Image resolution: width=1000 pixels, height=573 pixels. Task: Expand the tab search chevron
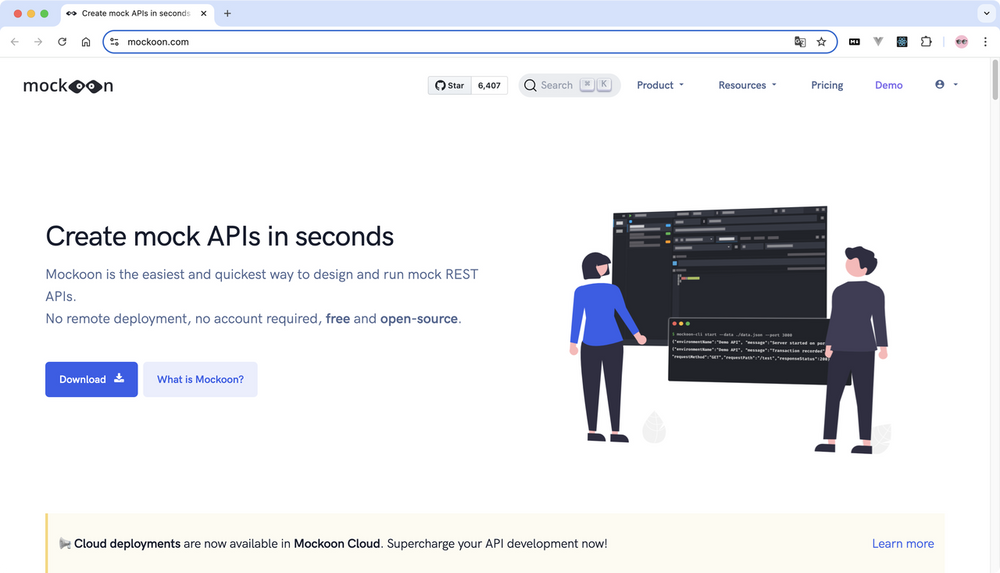(984, 14)
